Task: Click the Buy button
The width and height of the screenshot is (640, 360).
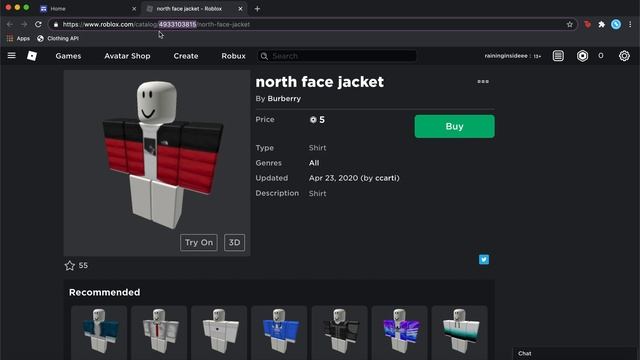Action: coord(454,126)
